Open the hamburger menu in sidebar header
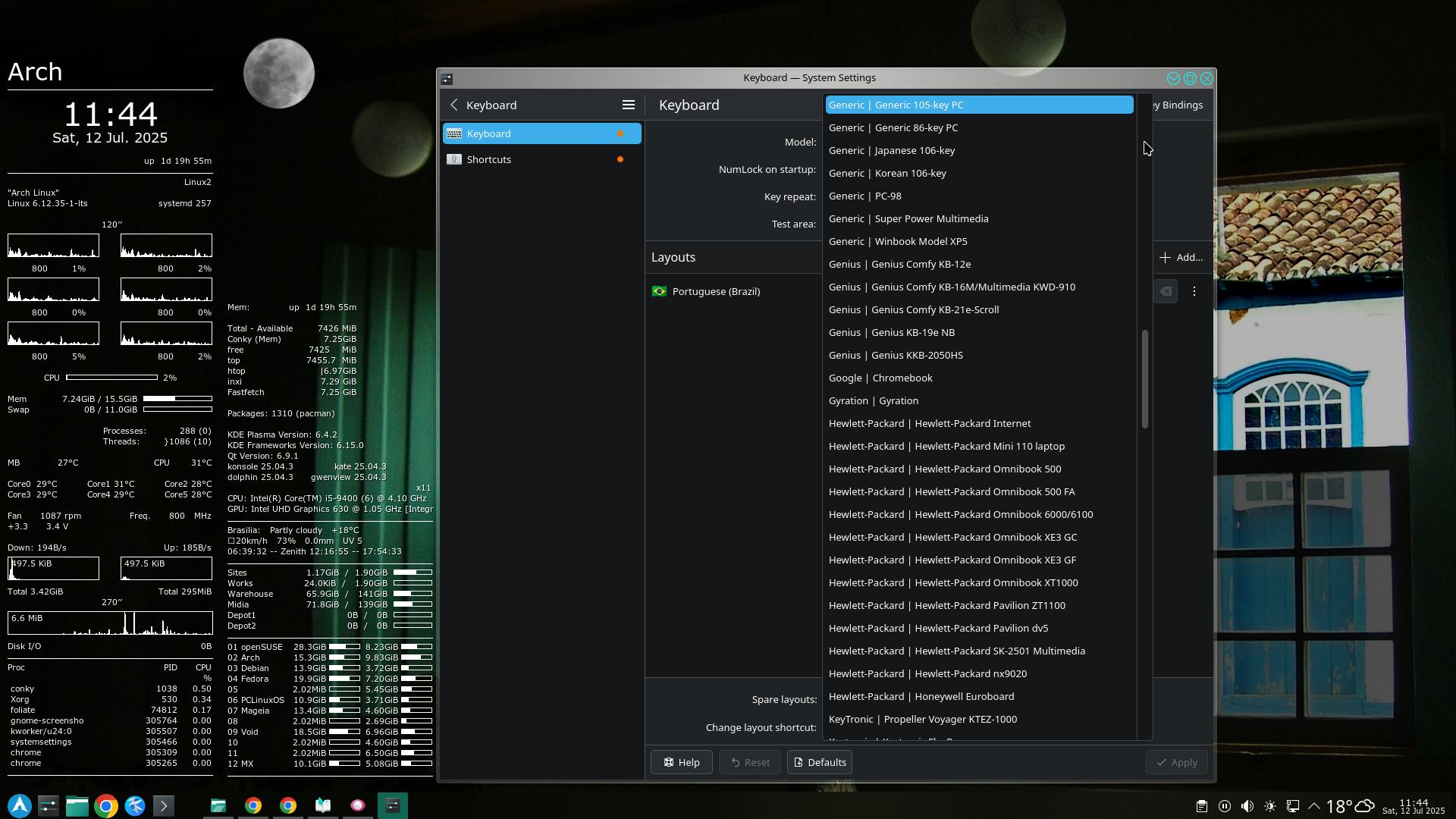1456x819 pixels. pyautogui.click(x=628, y=105)
